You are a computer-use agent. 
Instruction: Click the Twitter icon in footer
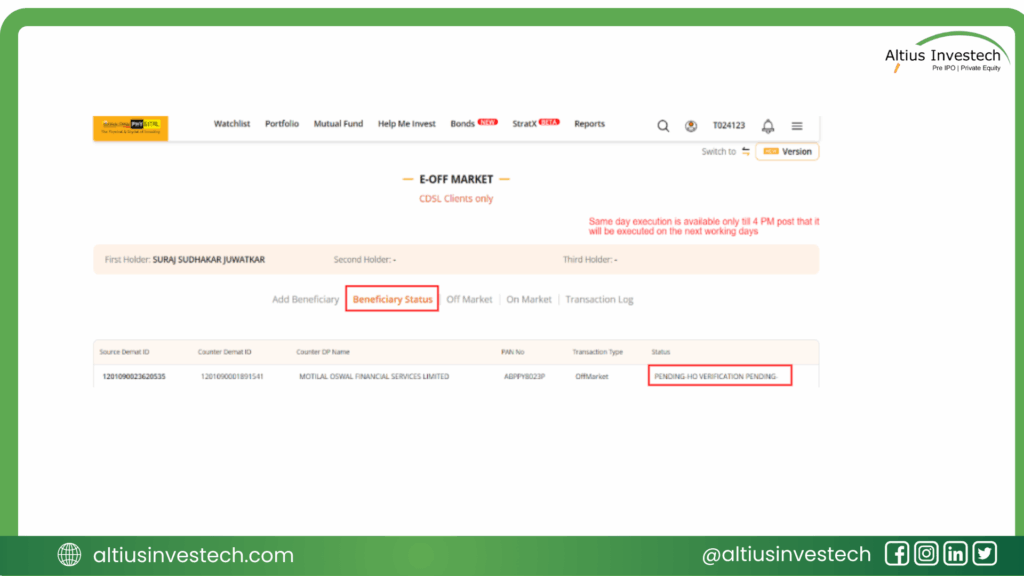click(x=985, y=554)
